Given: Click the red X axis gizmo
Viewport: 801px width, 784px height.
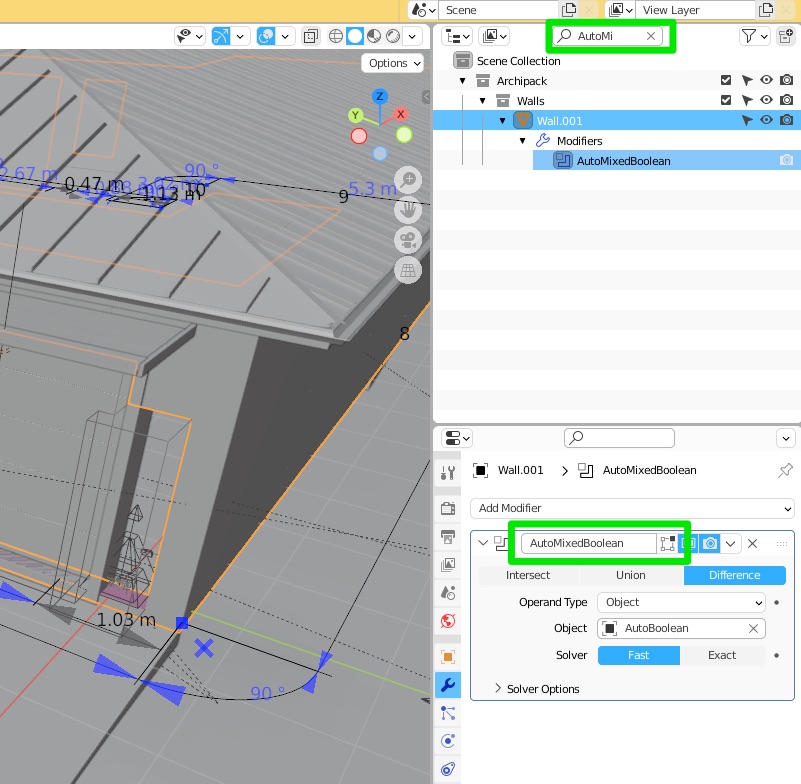Looking at the screenshot, I should click(x=401, y=114).
